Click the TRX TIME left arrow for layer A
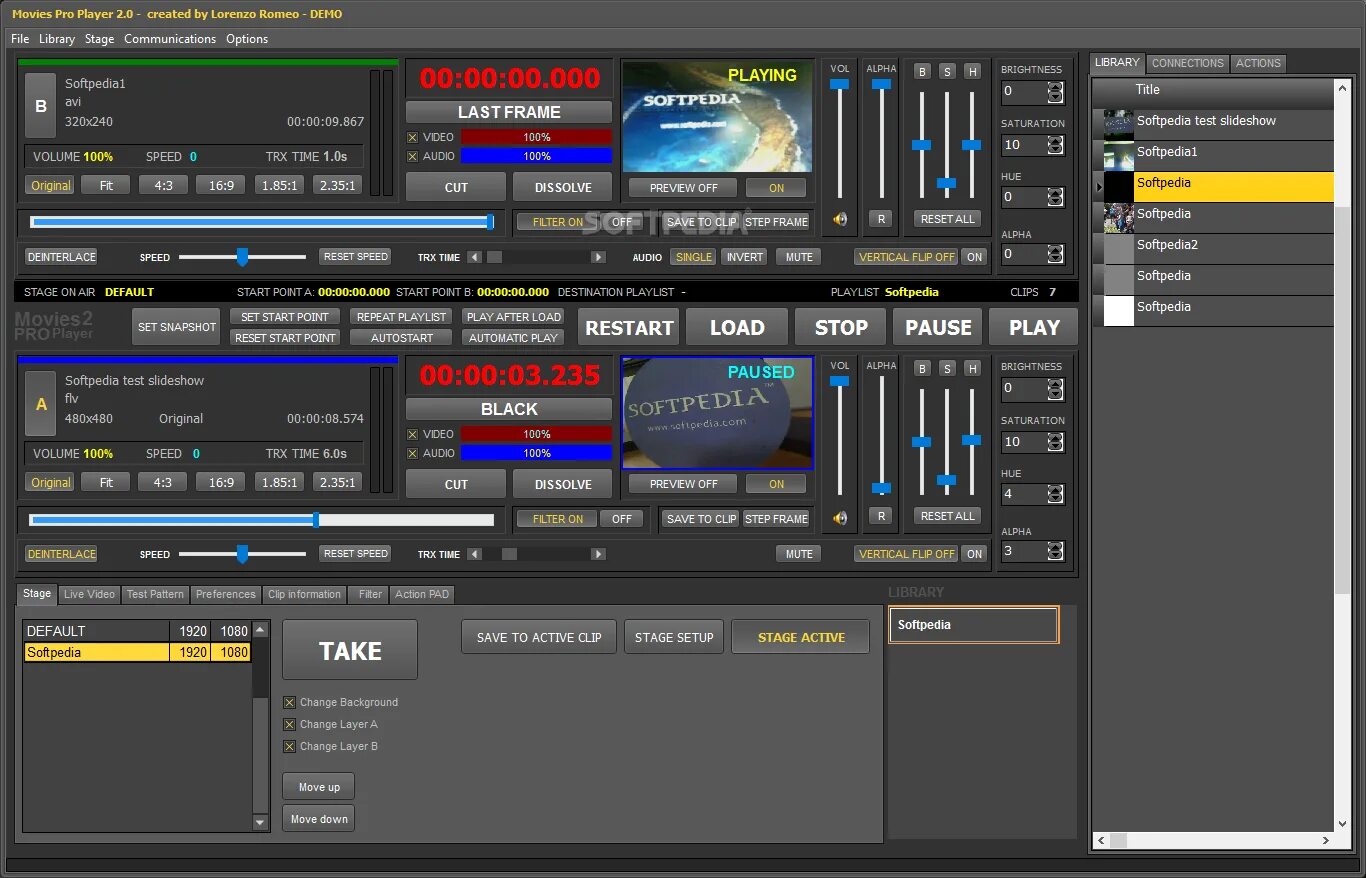This screenshot has width=1366, height=878. coord(474,554)
